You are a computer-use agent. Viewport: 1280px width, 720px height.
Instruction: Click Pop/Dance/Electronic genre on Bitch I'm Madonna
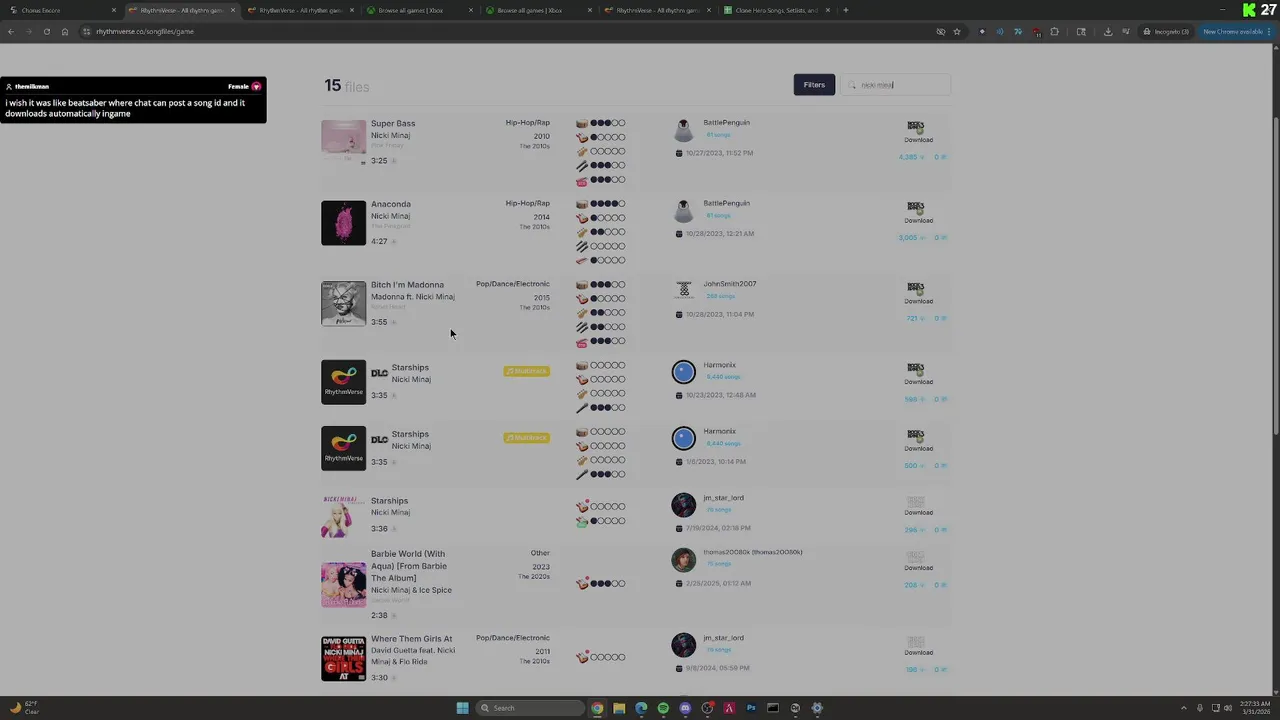[512, 284]
